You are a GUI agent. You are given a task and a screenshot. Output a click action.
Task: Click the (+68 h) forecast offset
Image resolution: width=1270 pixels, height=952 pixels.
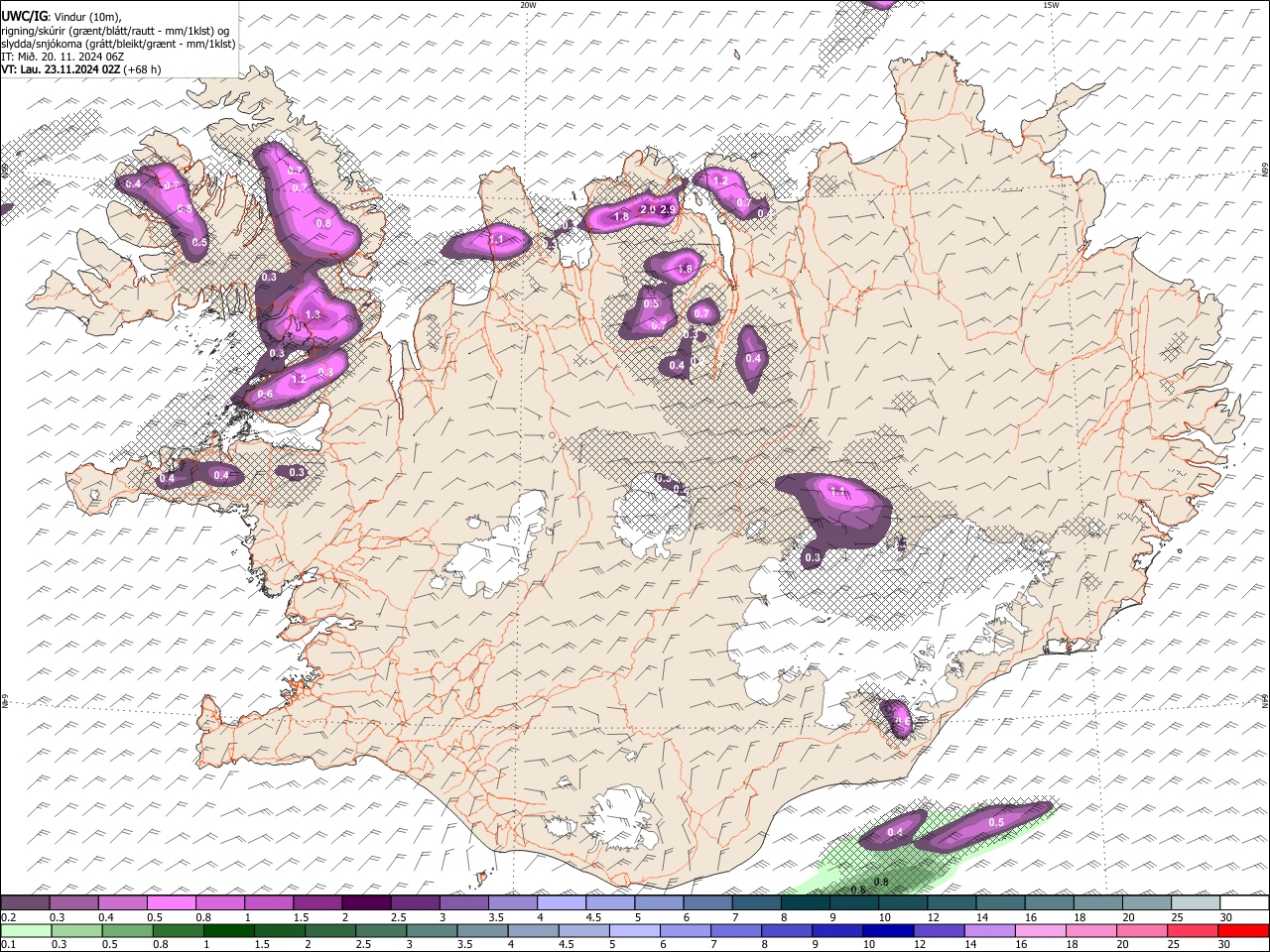[143, 69]
